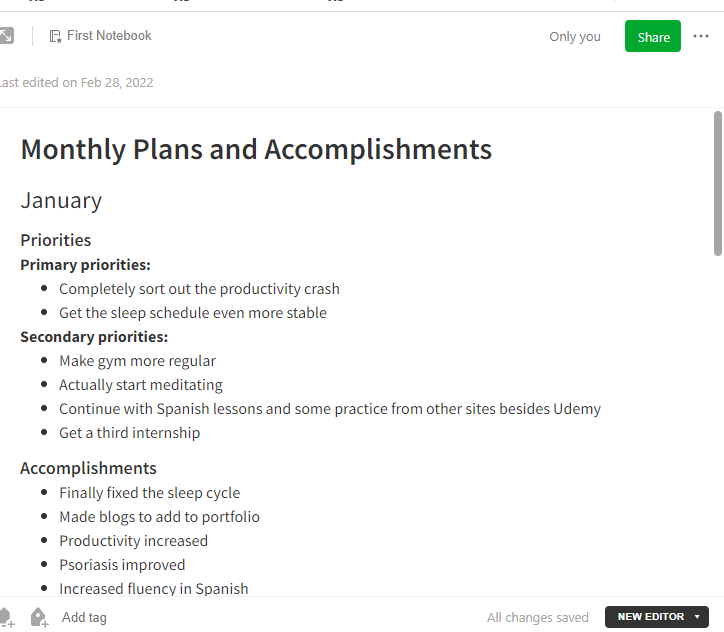Open the more actions ellipsis menu
This screenshot has height=632, width=724.
point(700,36)
